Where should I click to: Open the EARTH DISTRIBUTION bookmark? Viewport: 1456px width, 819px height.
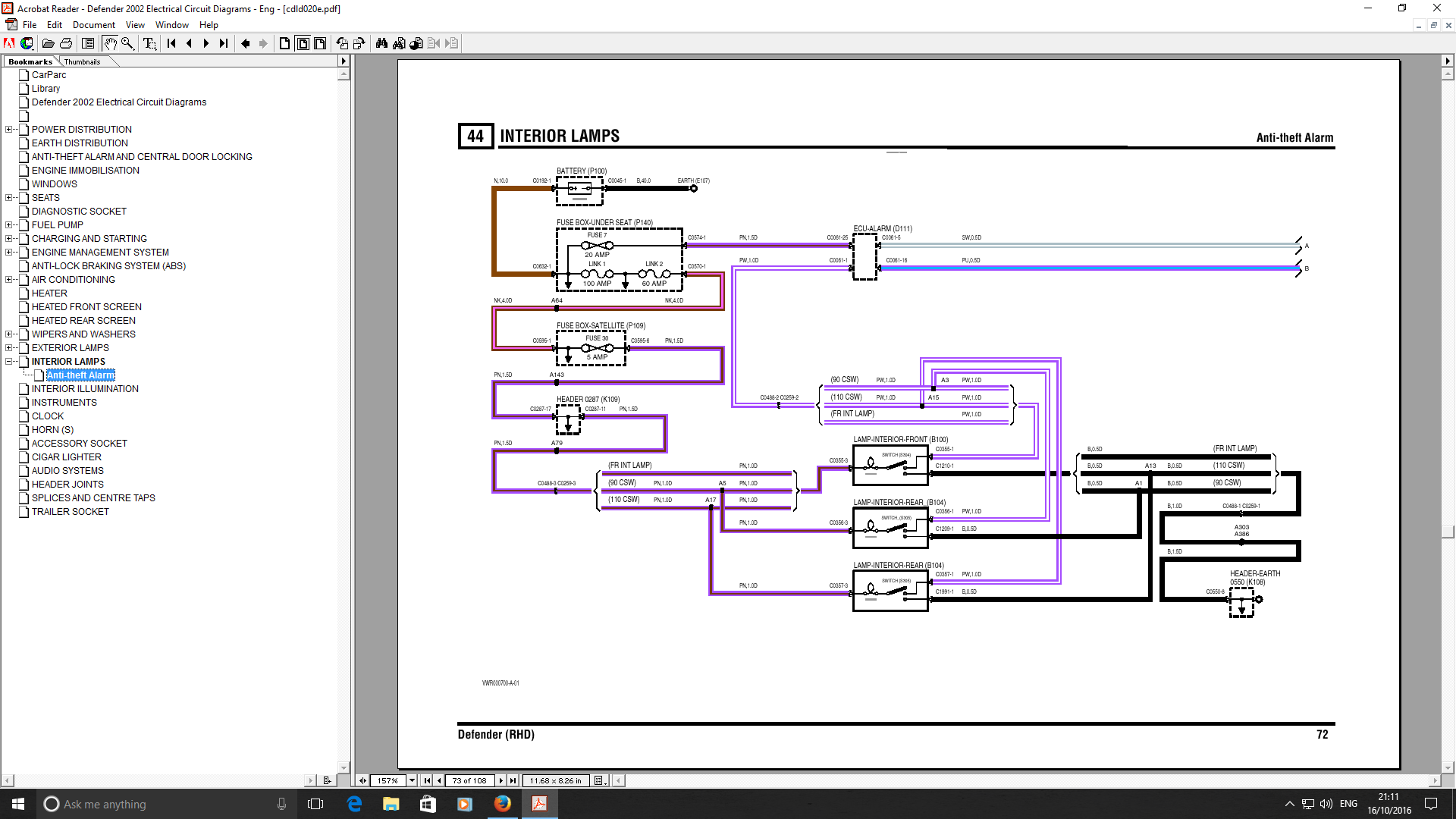[80, 143]
